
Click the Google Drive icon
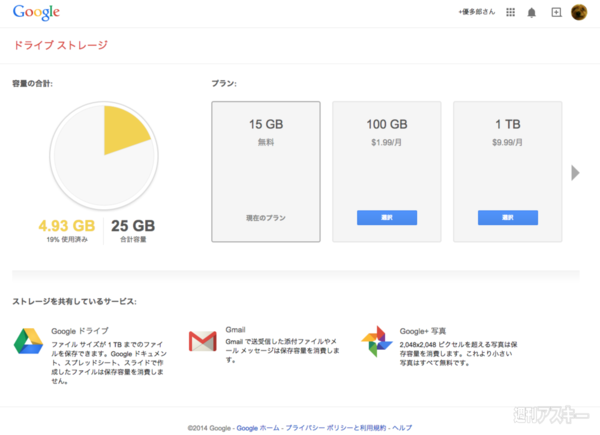28,341
